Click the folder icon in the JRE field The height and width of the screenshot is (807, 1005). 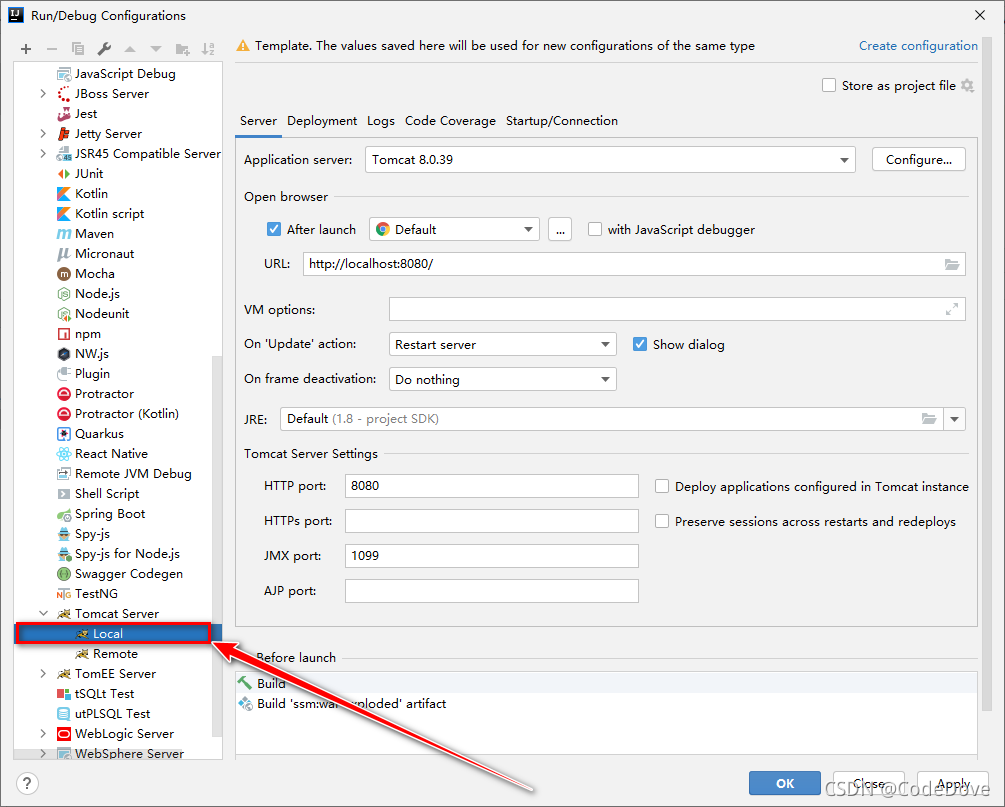click(929, 419)
